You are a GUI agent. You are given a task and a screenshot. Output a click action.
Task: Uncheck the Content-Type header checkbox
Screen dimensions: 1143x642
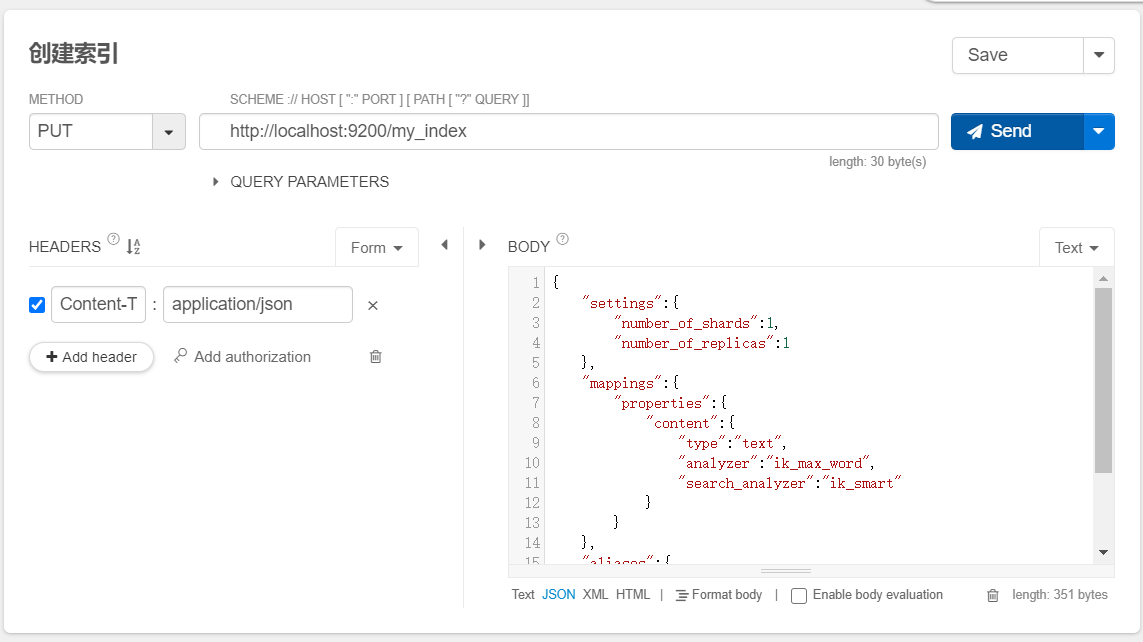click(38, 305)
